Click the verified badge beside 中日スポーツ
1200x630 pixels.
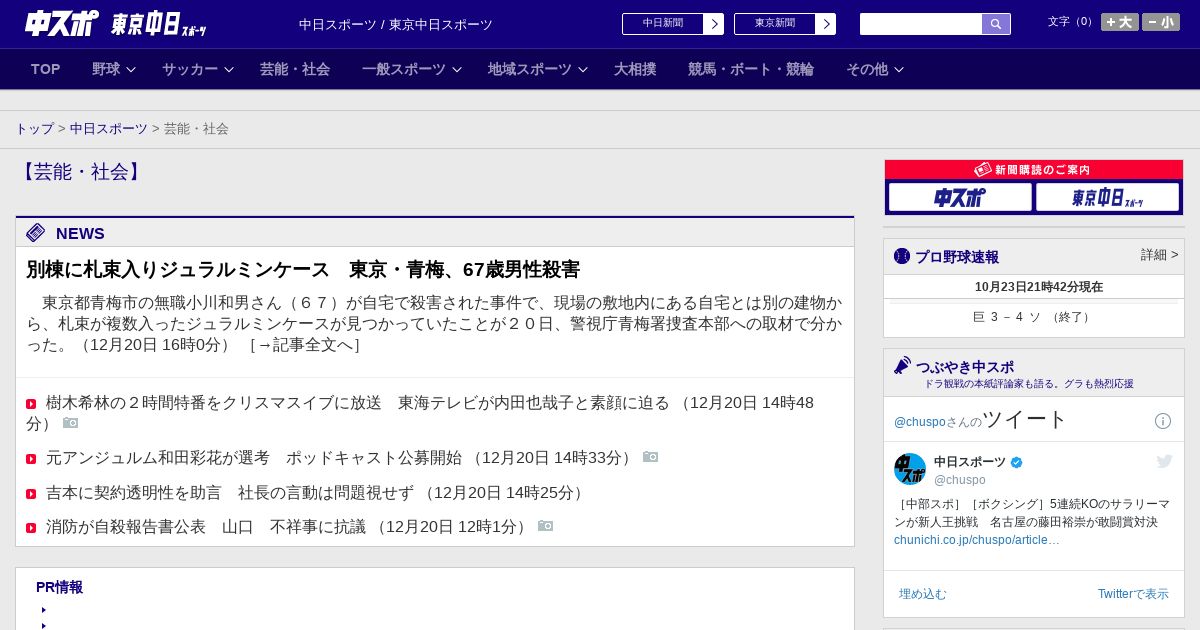pos(1017,462)
